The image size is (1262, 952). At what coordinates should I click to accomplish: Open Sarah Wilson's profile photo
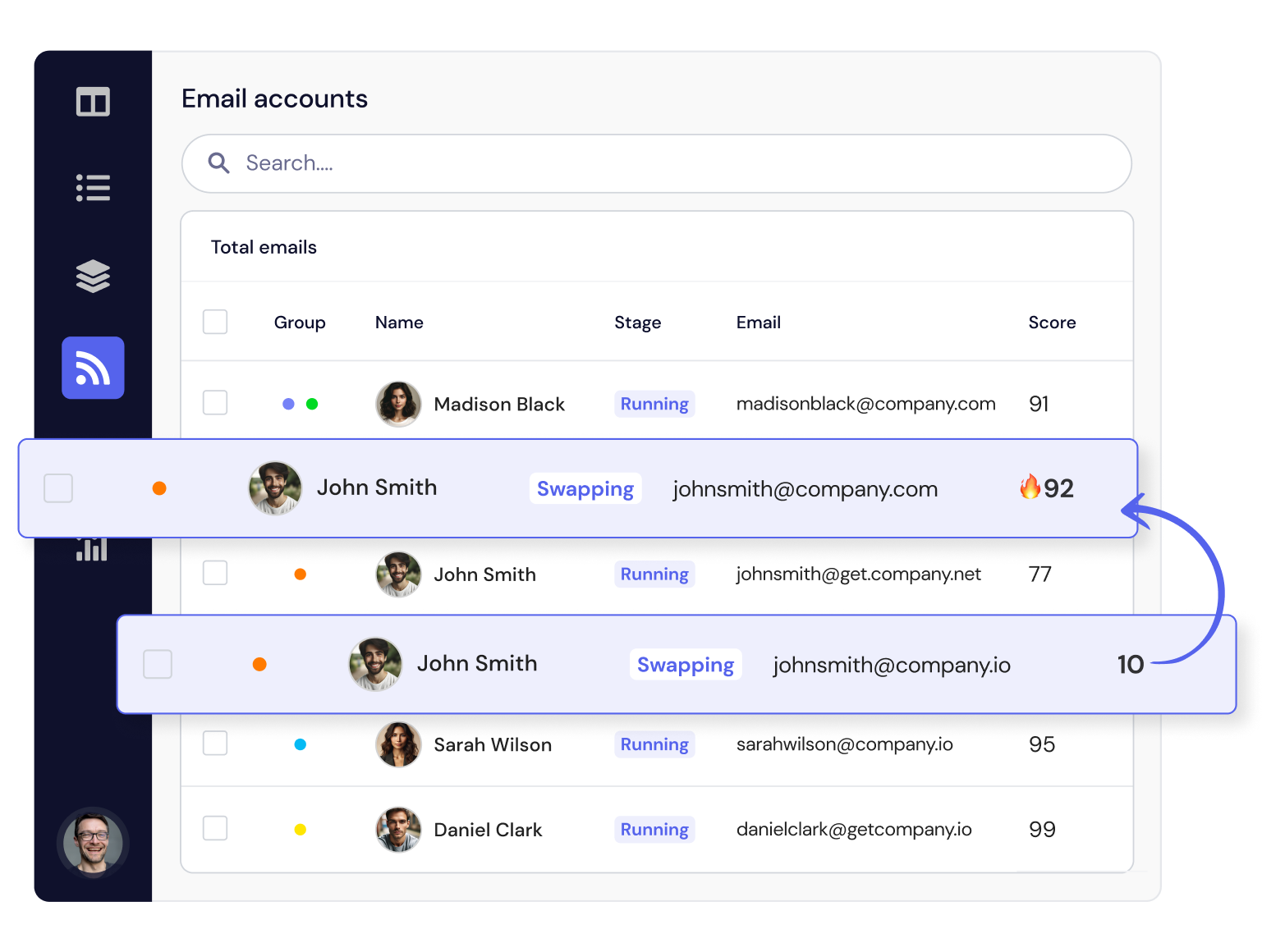(x=398, y=744)
